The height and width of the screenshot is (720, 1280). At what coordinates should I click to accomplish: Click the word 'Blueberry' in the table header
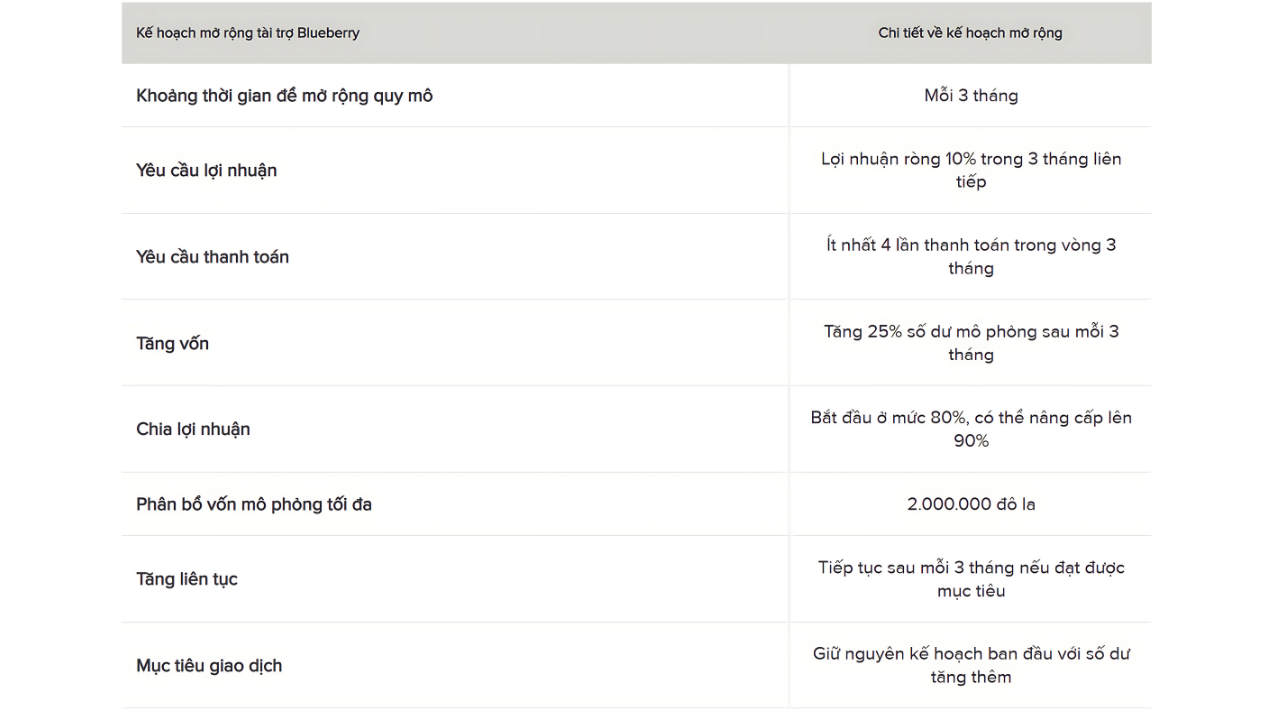point(328,33)
